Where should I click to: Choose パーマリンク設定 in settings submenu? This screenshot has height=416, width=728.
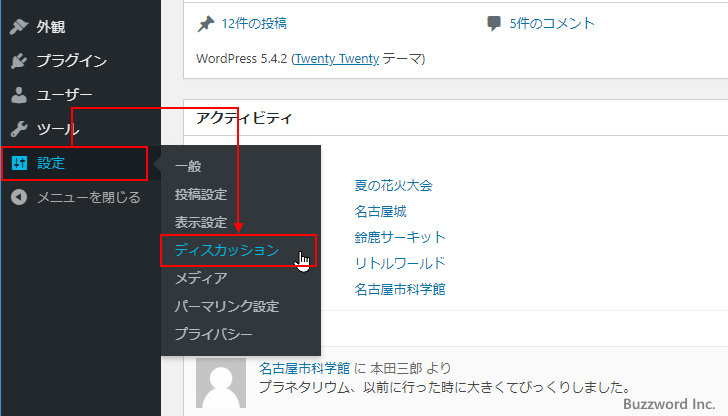pyautogui.click(x=227, y=306)
